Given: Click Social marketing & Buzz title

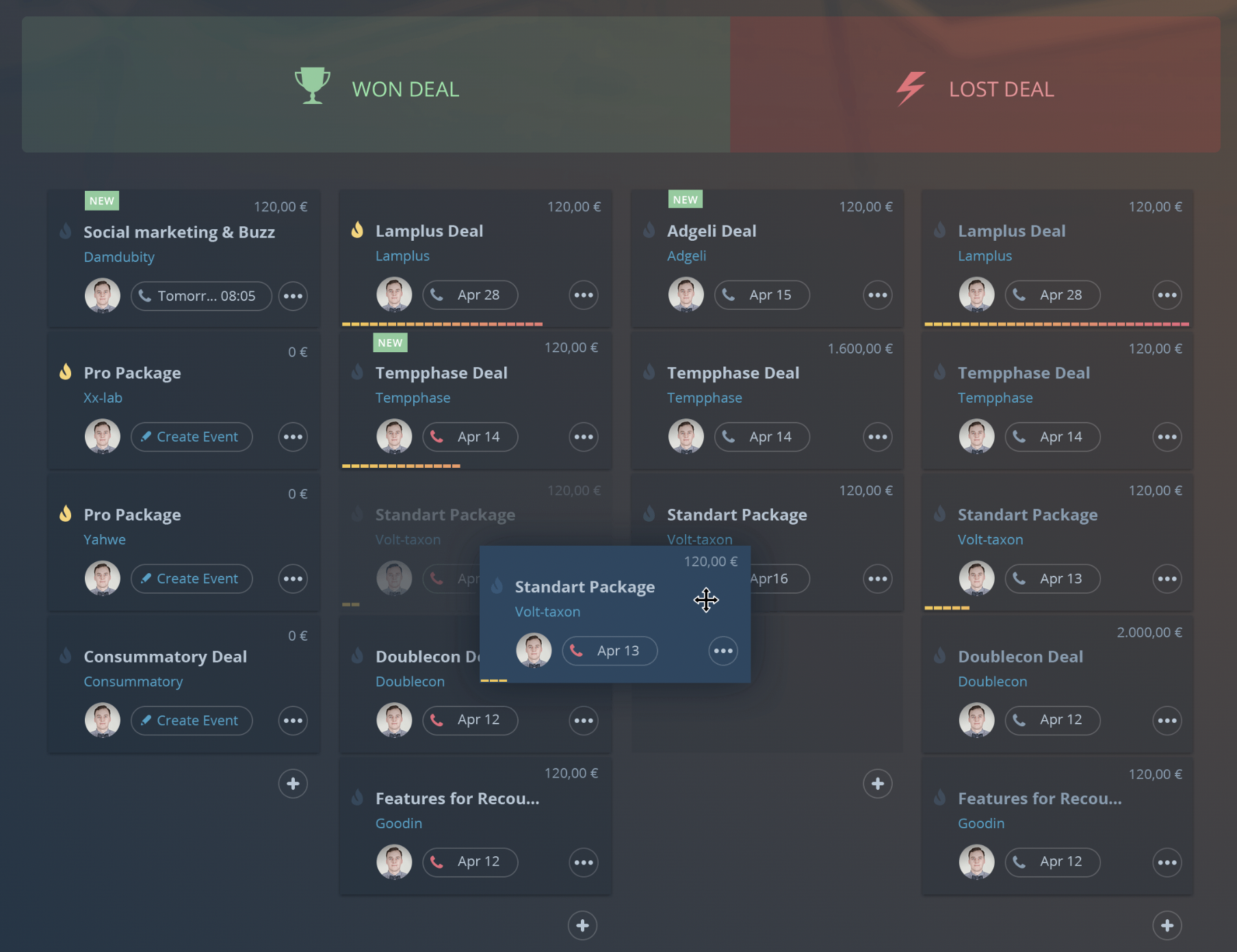Looking at the screenshot, I should coord(179,233).
